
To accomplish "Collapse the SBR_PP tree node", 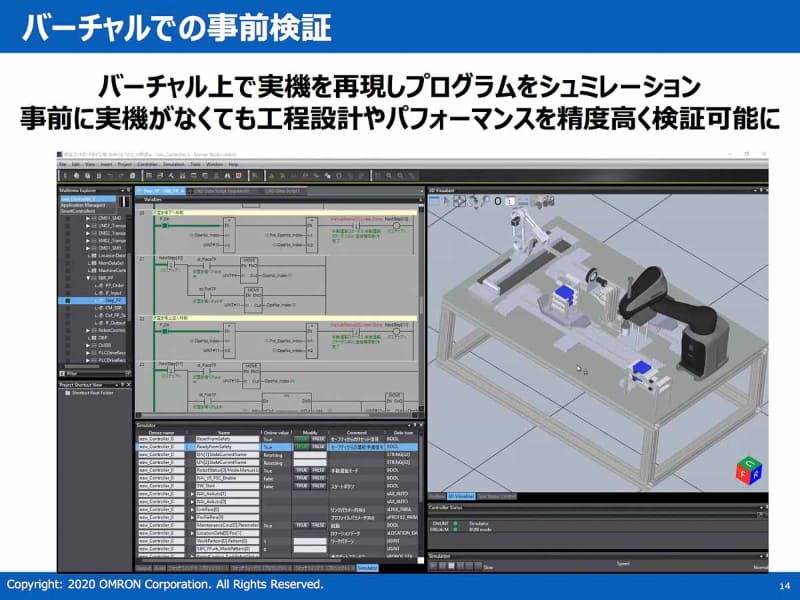I will point(88,278).
